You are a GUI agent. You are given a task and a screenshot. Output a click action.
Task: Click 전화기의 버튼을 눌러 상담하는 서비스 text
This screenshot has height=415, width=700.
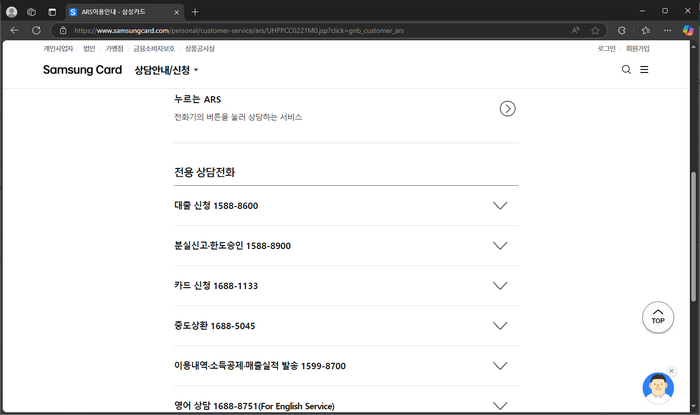tap(238, 117)
